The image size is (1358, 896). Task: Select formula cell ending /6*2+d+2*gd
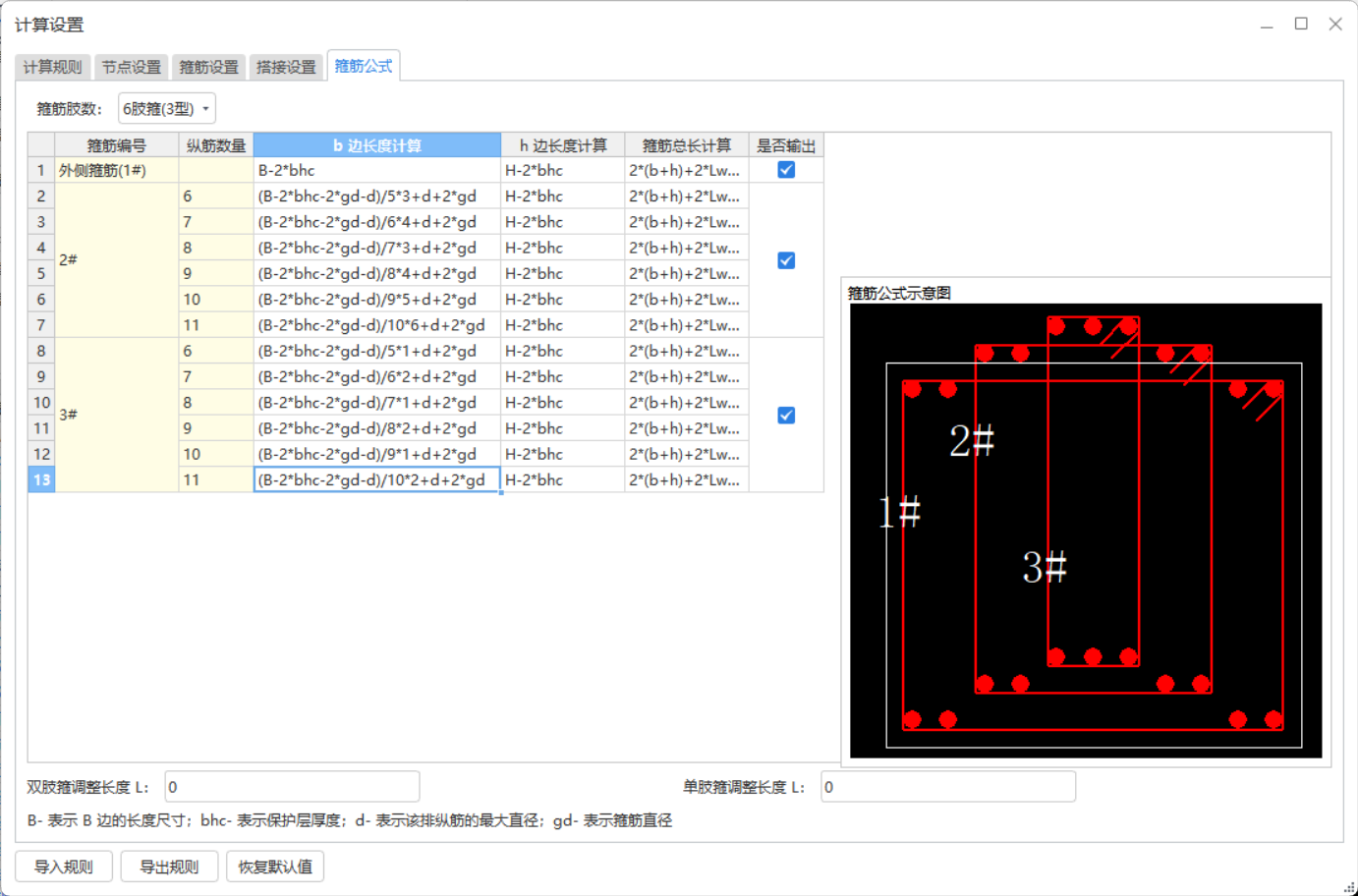pyautogui.click(x=377, y=376)
